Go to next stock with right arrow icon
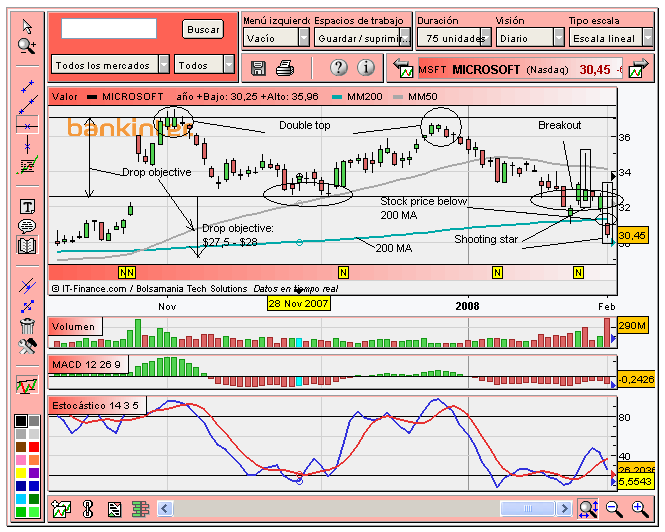 (639, 68)
